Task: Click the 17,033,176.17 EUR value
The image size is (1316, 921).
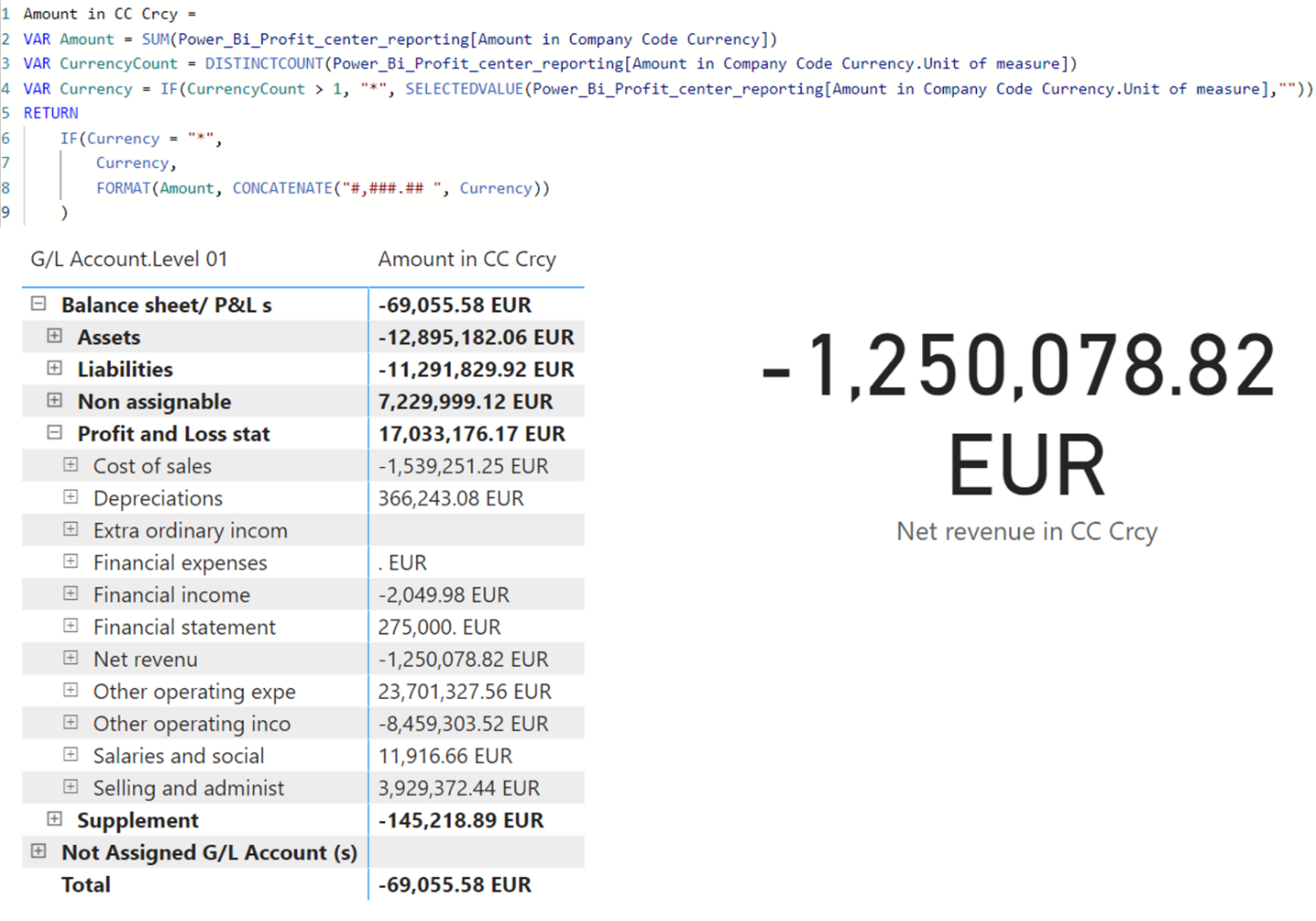Action: [x=472, y=434]
